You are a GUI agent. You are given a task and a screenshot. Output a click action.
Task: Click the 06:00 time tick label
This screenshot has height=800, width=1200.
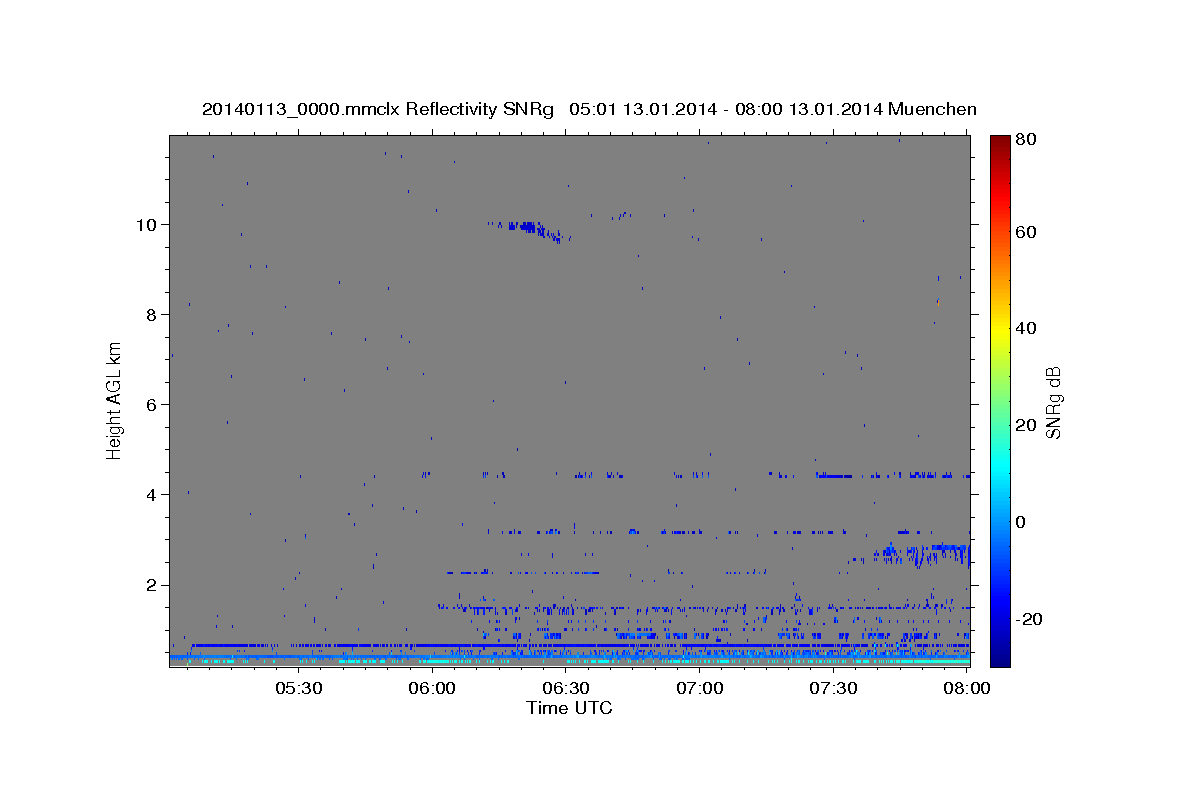pos(432,688)
